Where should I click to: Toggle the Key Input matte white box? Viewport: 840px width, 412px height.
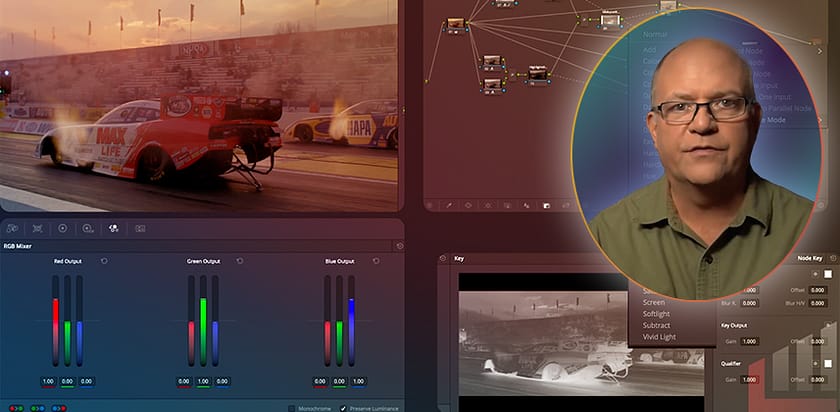tap(828, 274)
